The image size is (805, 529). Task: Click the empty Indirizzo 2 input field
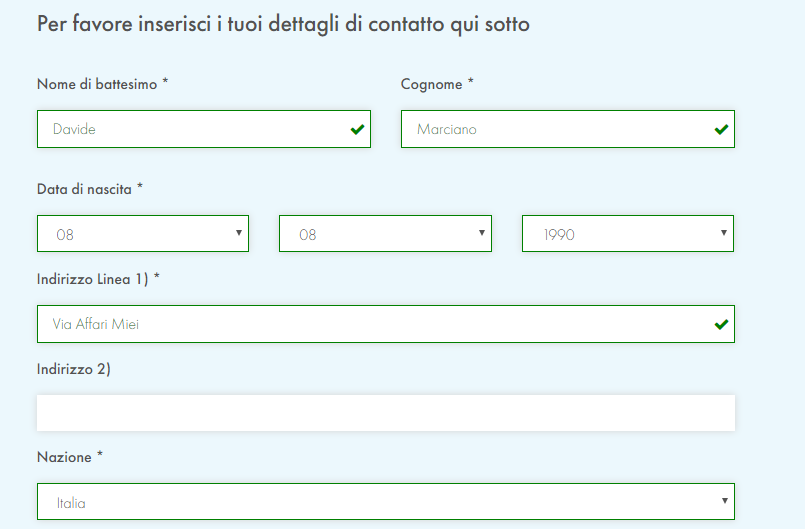pyautogui.click(x=386, y=413)
